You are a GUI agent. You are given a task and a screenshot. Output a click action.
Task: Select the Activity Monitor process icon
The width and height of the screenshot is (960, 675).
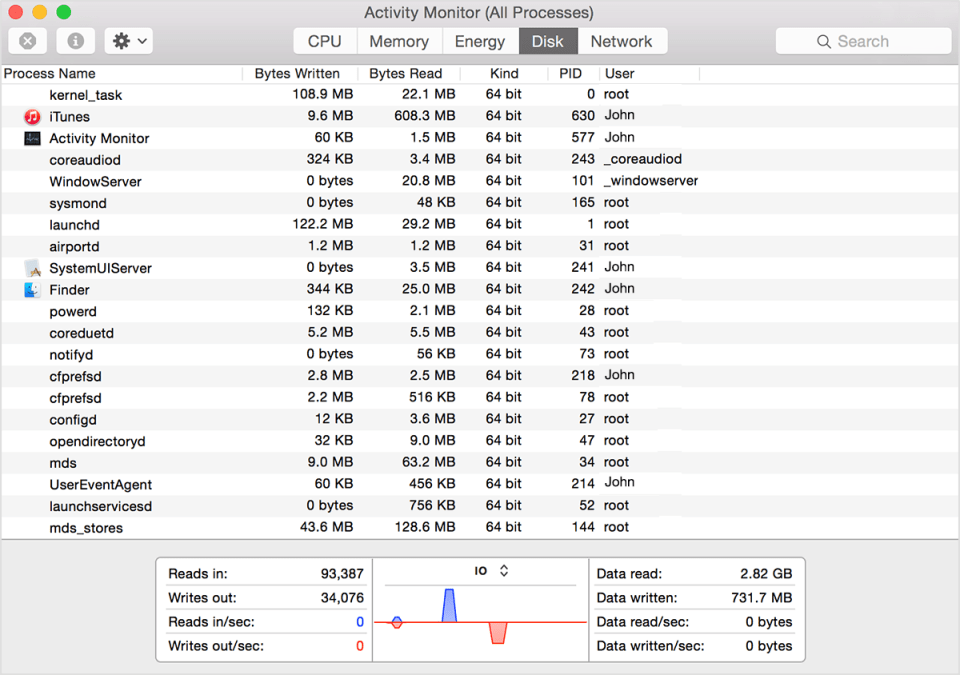30,137
